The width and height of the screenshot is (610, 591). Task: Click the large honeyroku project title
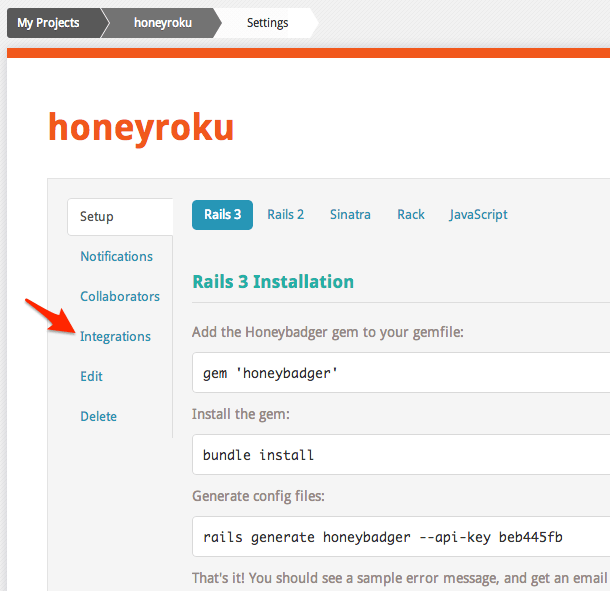pos(141,127)
